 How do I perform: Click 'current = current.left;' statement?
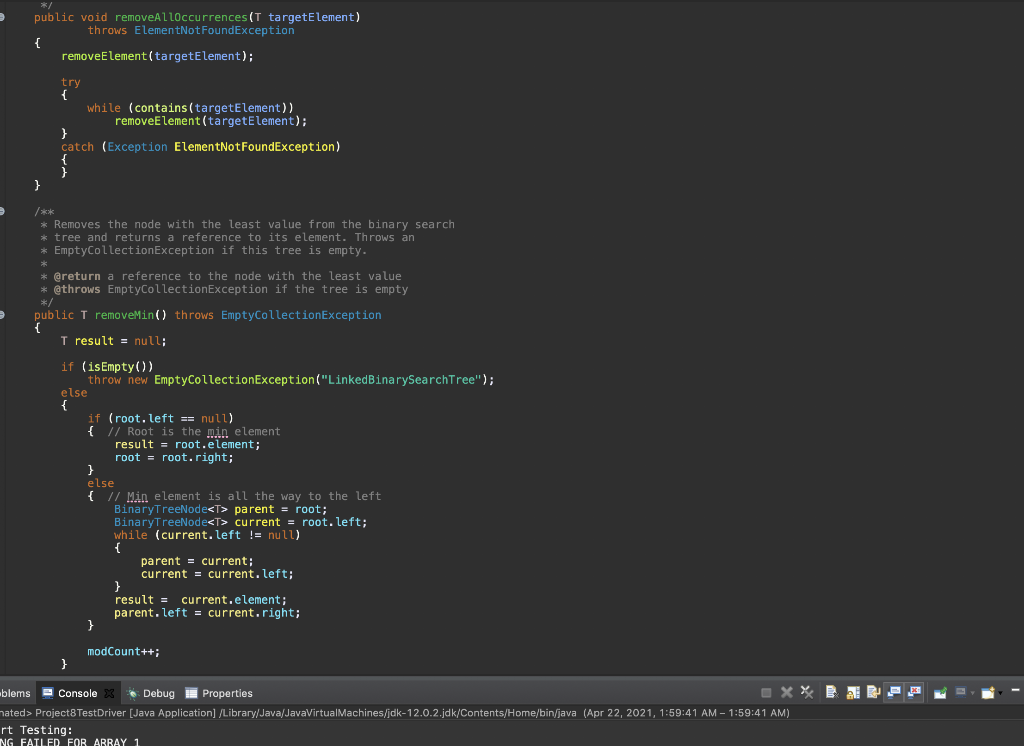pyautogui.click(x=217, y=574)
